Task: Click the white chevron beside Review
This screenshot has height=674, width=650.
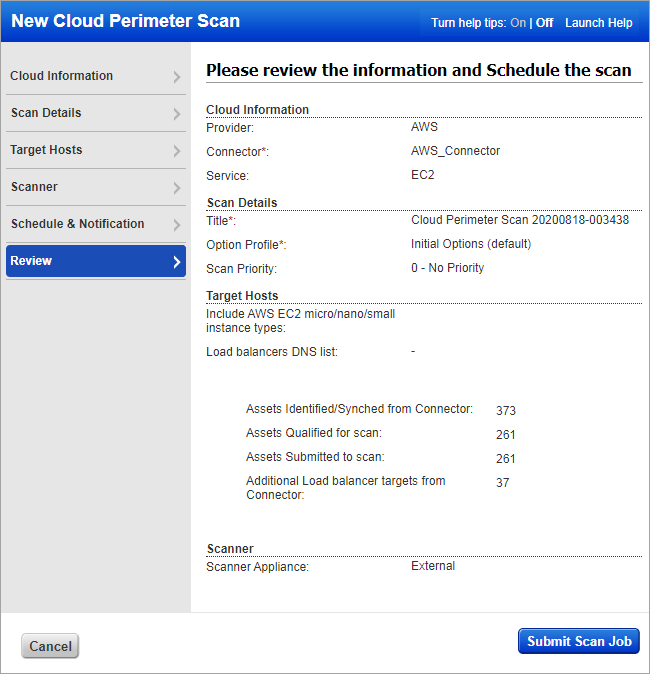Action: click(177, 262)
